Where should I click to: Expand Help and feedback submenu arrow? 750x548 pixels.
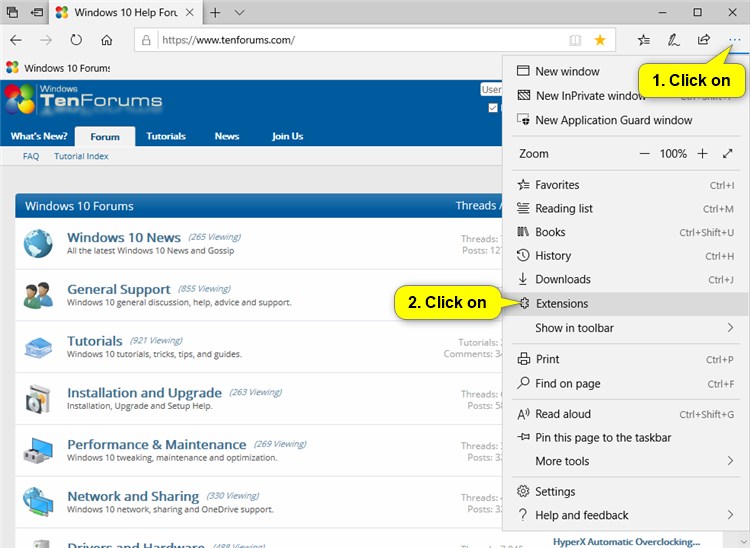tap(730, 515)
